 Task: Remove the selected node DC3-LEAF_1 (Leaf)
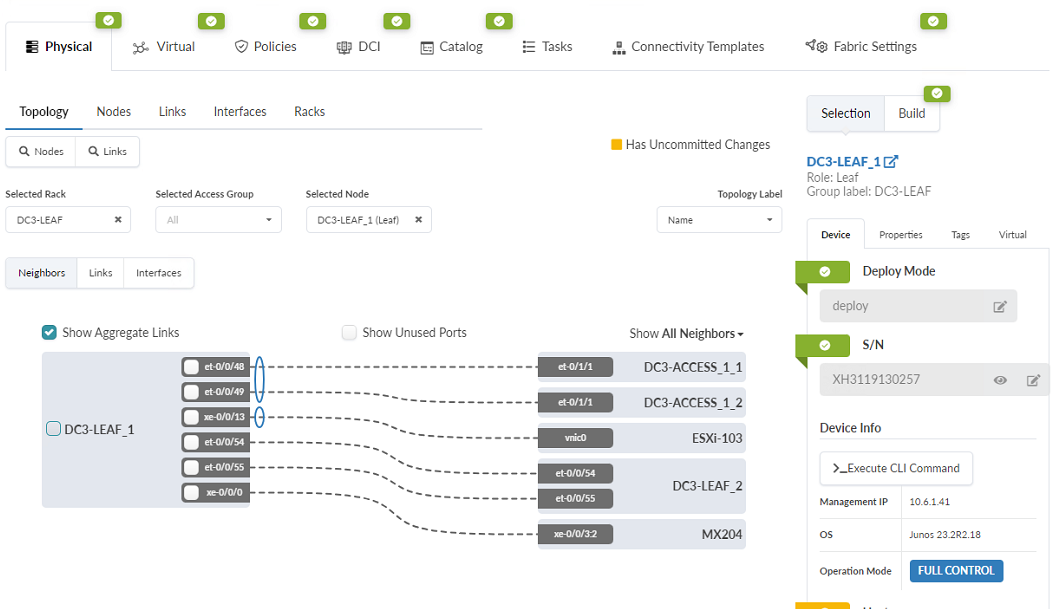click(418, 220)
